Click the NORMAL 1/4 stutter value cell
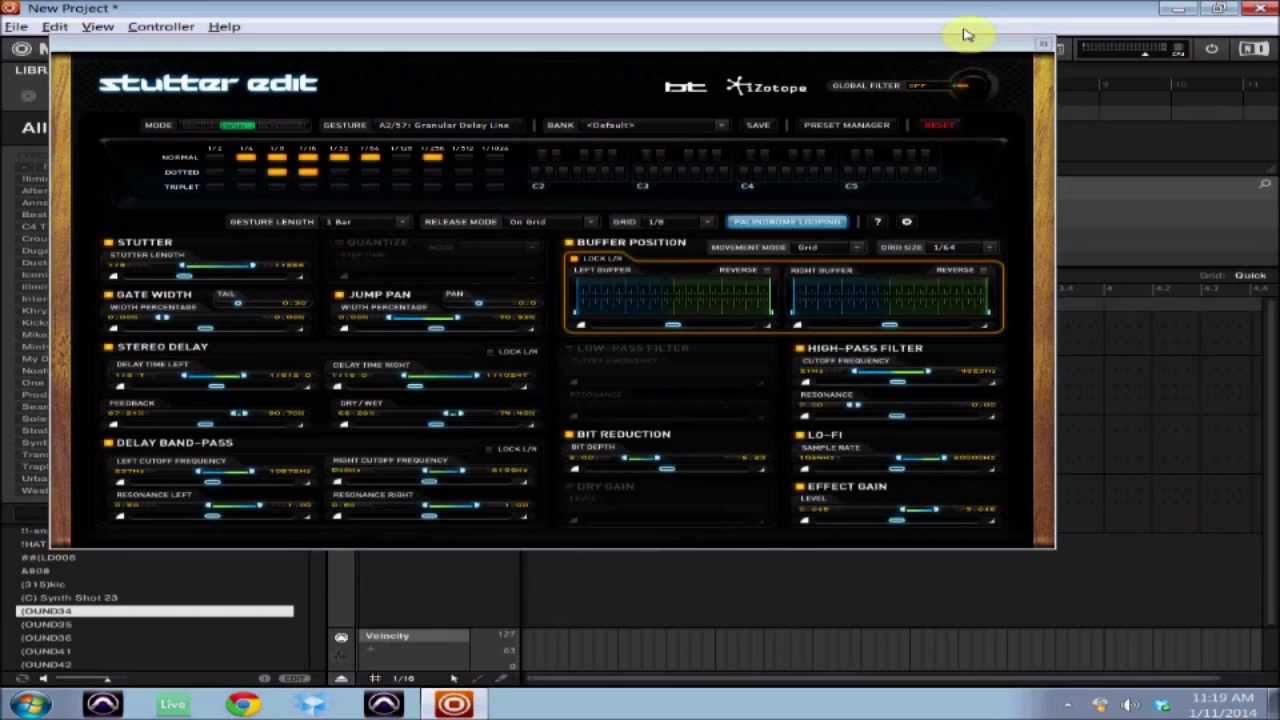 tap(246, 157)
